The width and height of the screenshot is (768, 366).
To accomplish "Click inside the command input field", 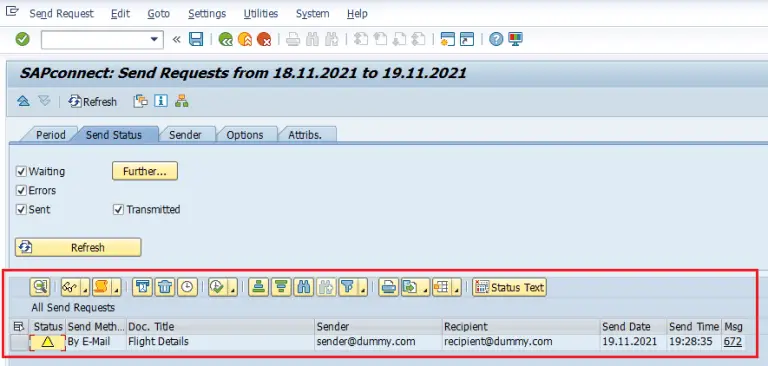I will pyautogui.click(x=96, y=40).
